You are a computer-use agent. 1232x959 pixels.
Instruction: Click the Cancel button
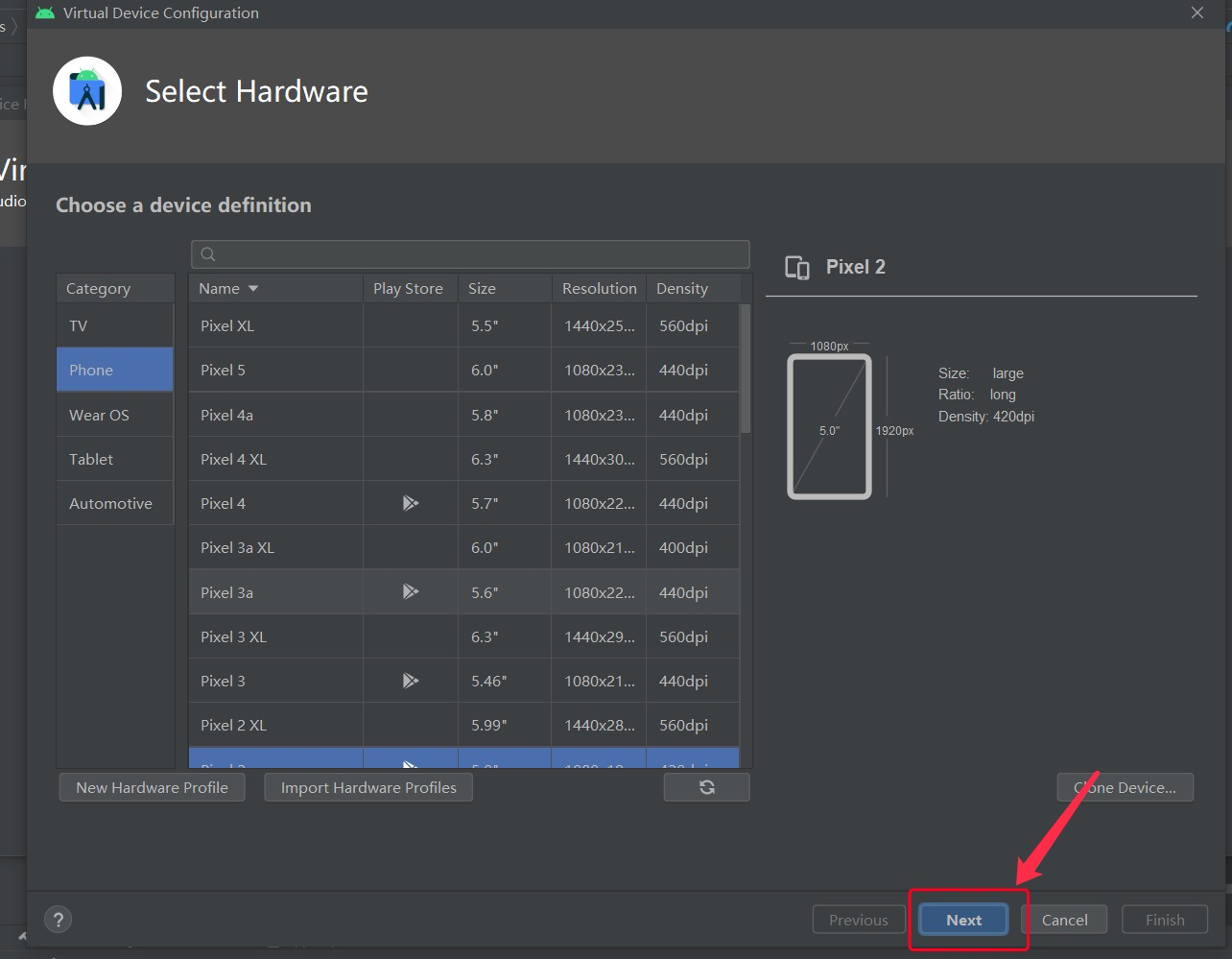1064,920
